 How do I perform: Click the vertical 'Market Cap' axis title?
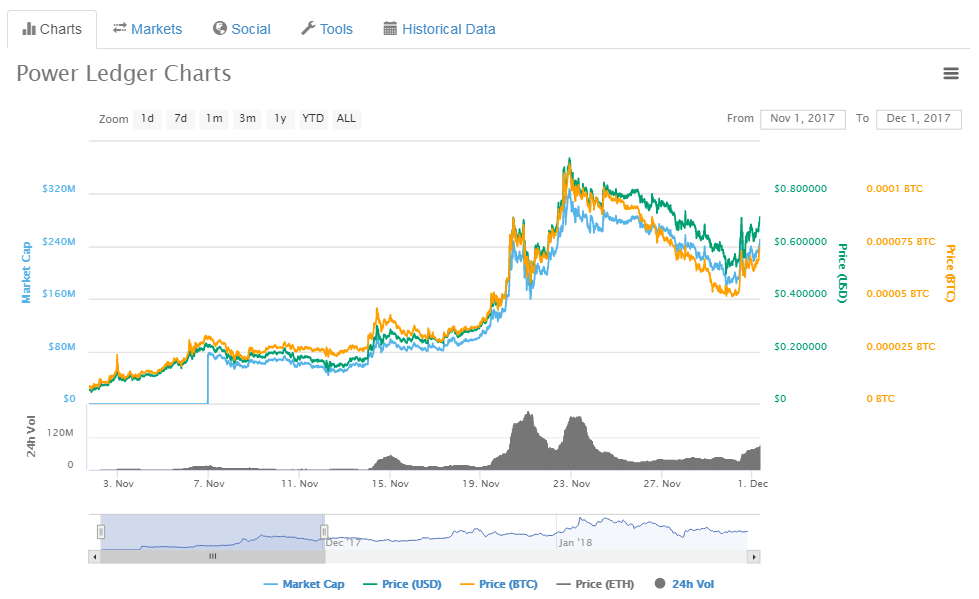pos(26,273)
